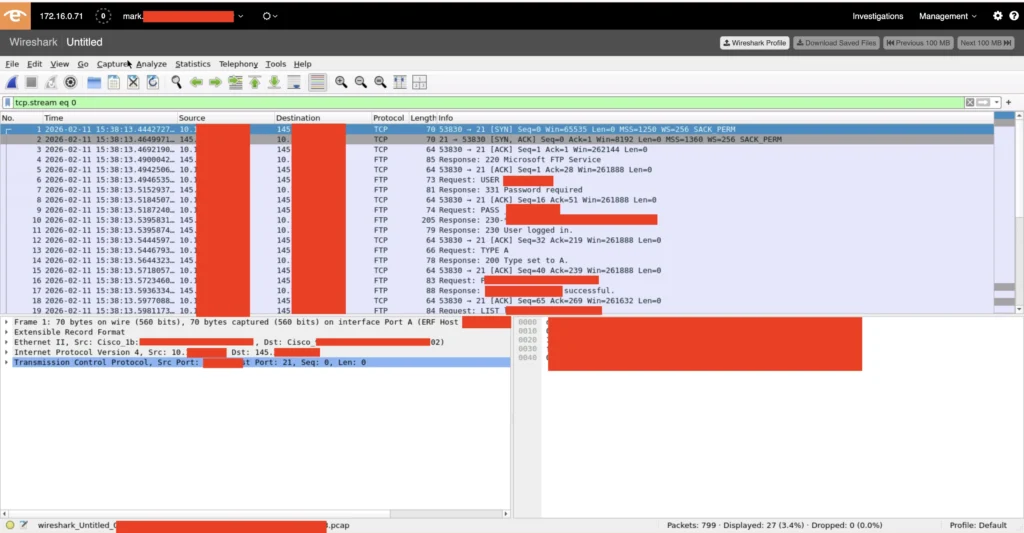The width and height of the screenshot is (1024, 533).
Task: Open the Telephony menu
Action: point(238,64)
